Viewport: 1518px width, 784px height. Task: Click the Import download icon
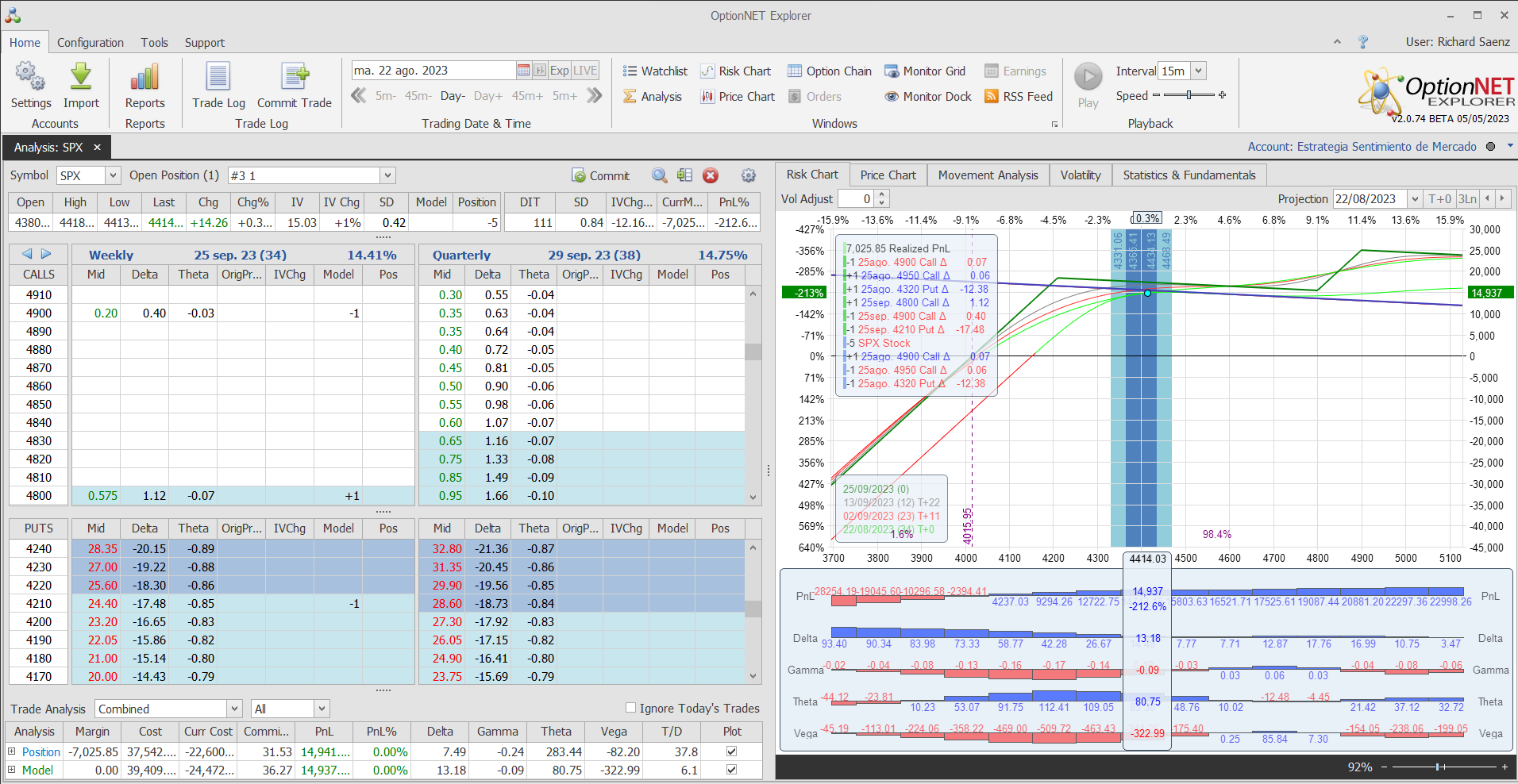point(81,78)
